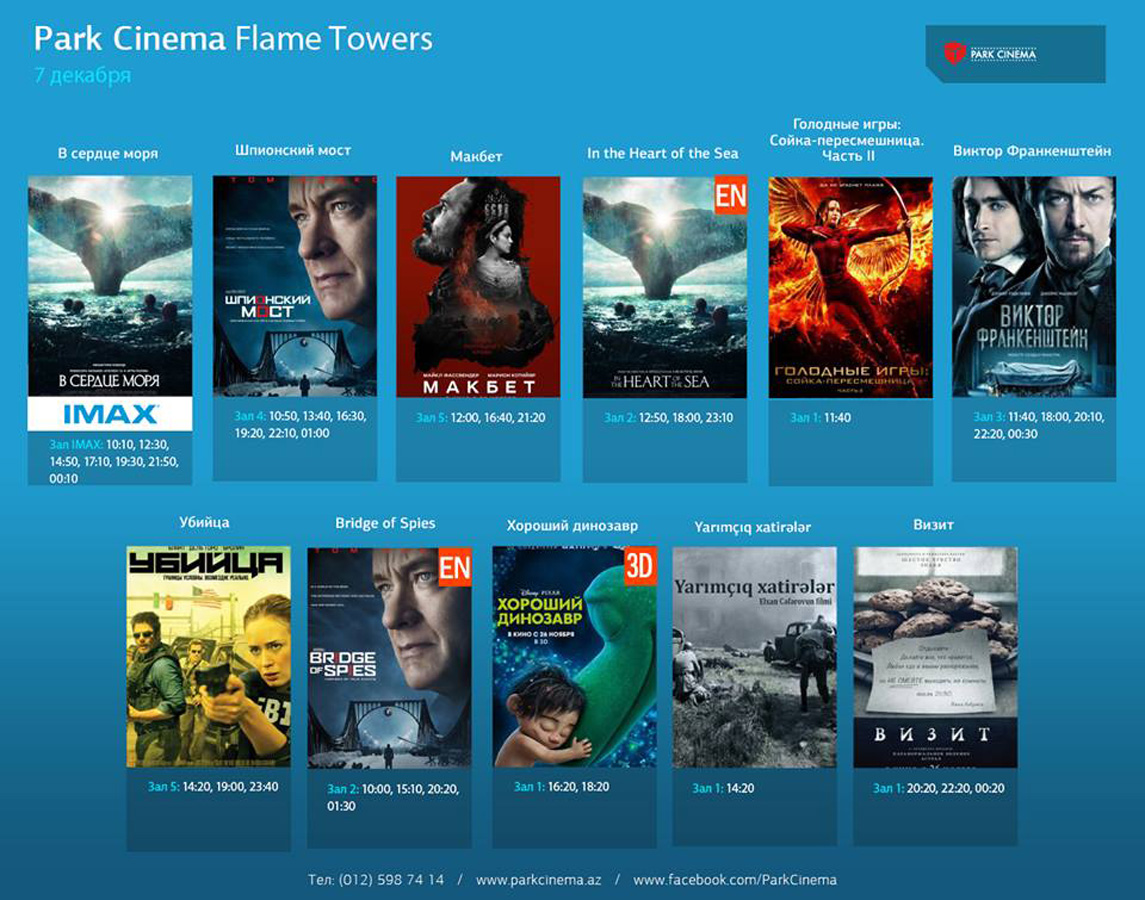
Task: Click the title Виктор Франкенштейн above poster
Action: pos(1032,151)
